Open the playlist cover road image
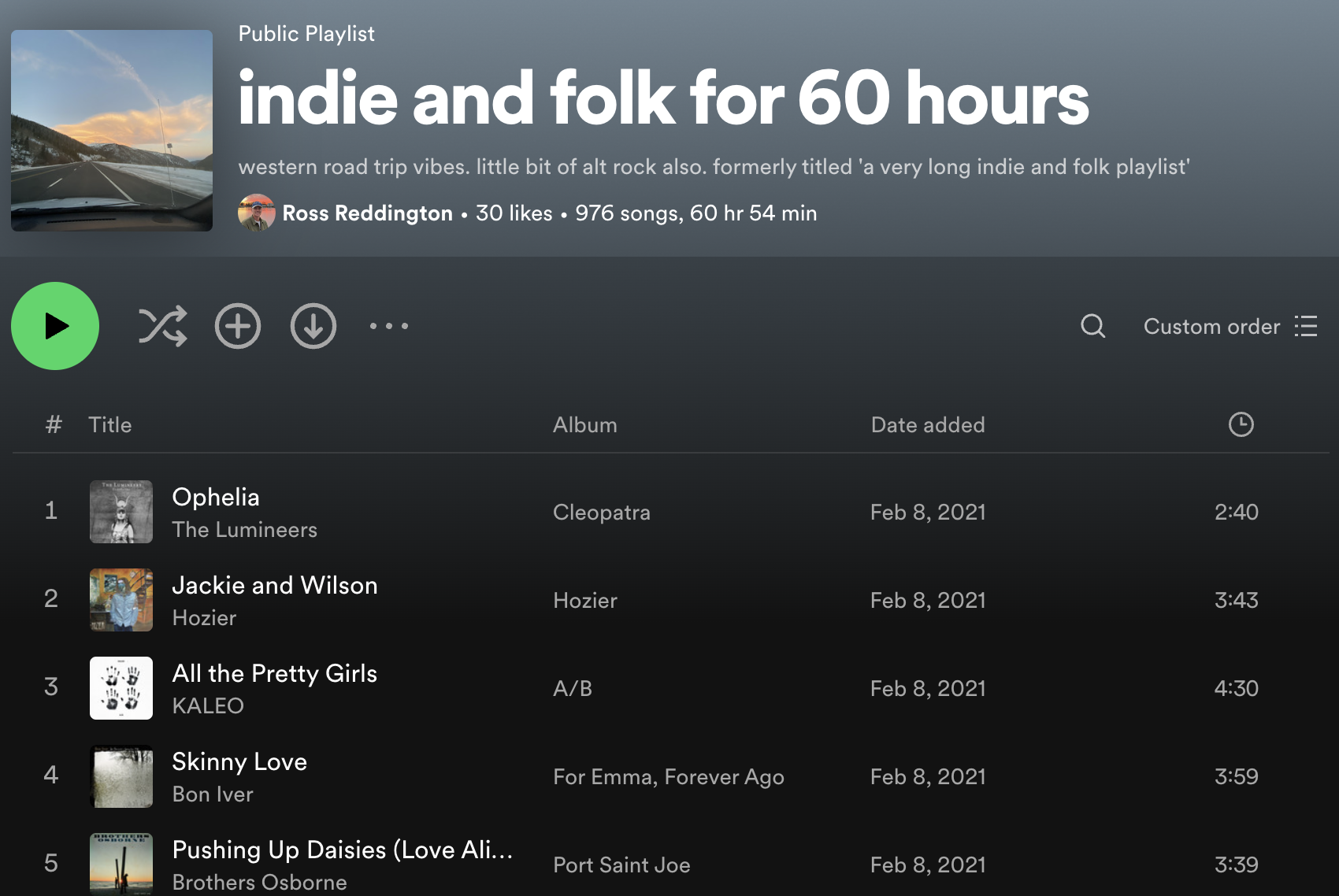Screen dimensions: 1339x896 click(x=112, y=131)
